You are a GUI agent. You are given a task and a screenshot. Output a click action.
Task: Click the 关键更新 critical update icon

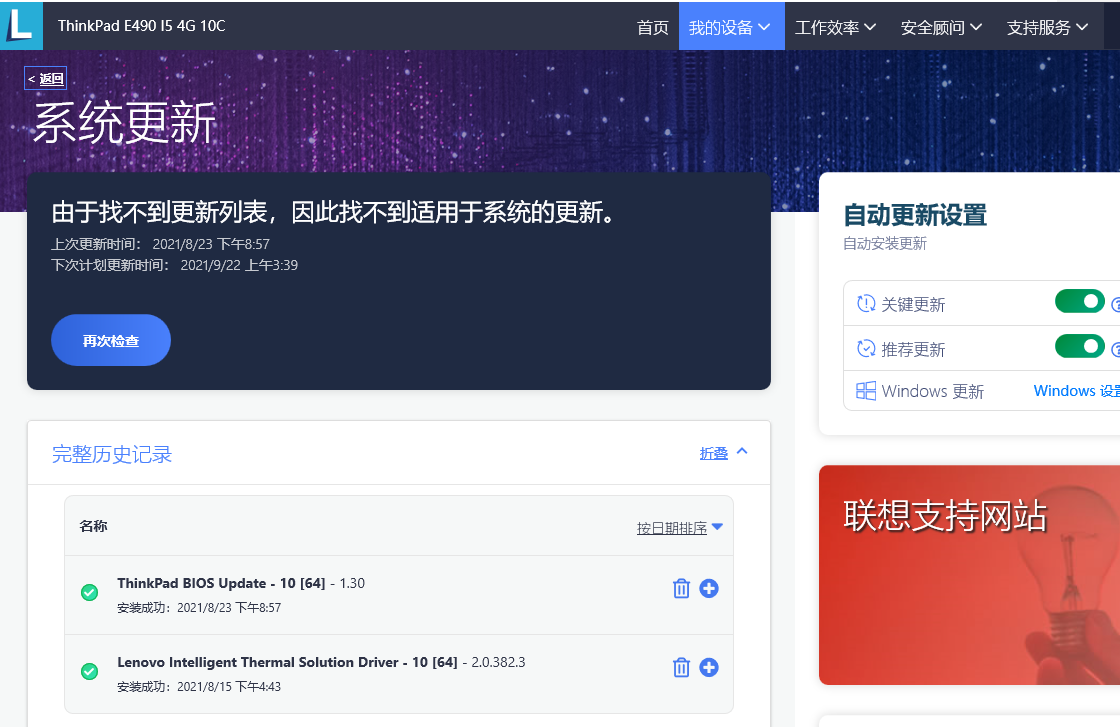pyautogui.click(x=866, y=304)
